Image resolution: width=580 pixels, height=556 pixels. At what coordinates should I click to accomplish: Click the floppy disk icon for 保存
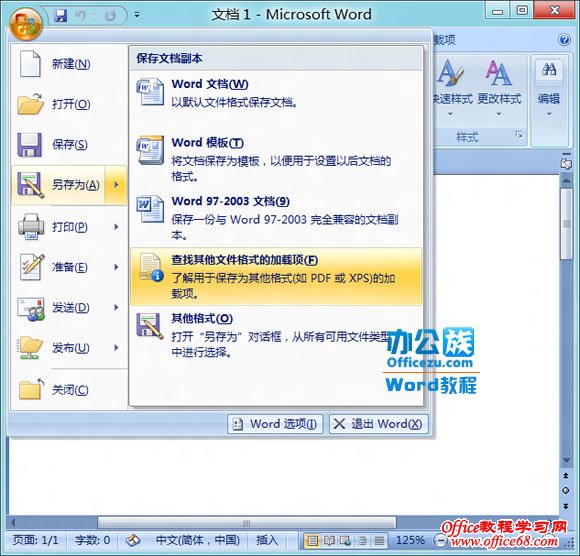pyautogui.click(x=30, y=145)
